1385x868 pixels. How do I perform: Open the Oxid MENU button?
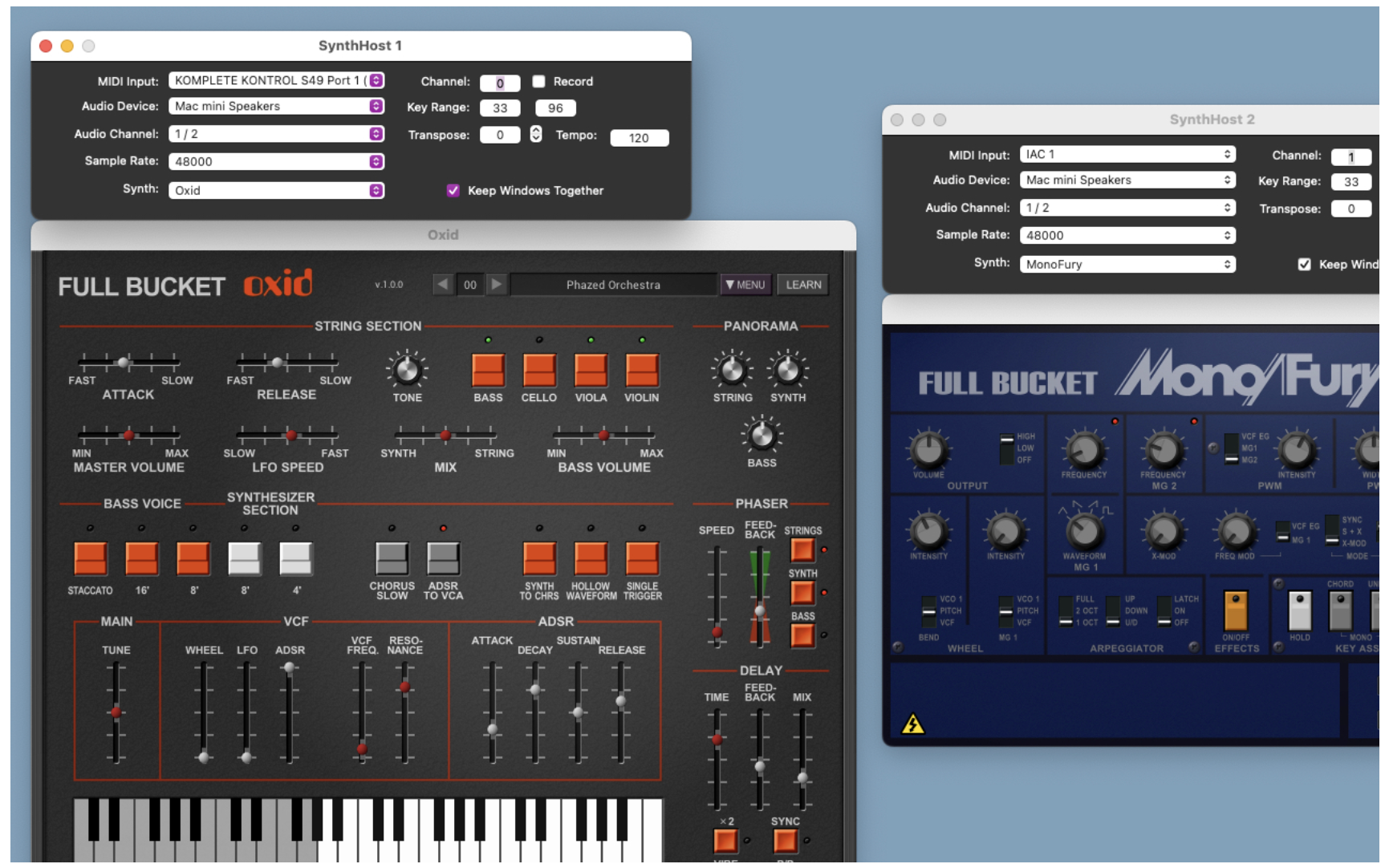[746, 284]
